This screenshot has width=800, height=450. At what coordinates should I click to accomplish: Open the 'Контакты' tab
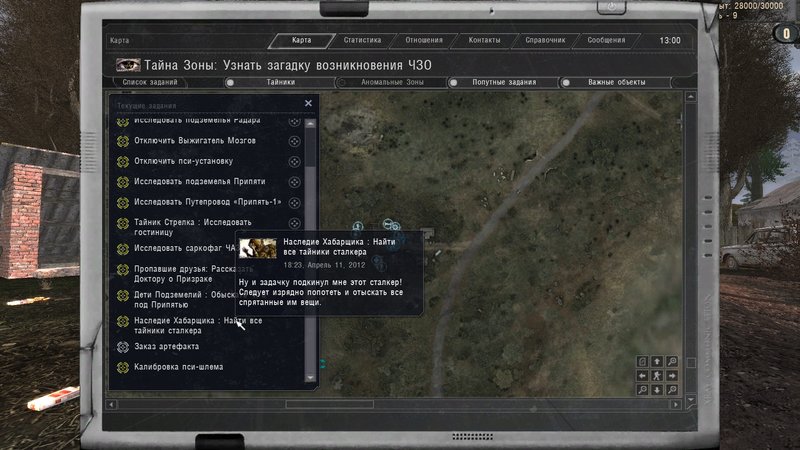(x=483, y=41)
